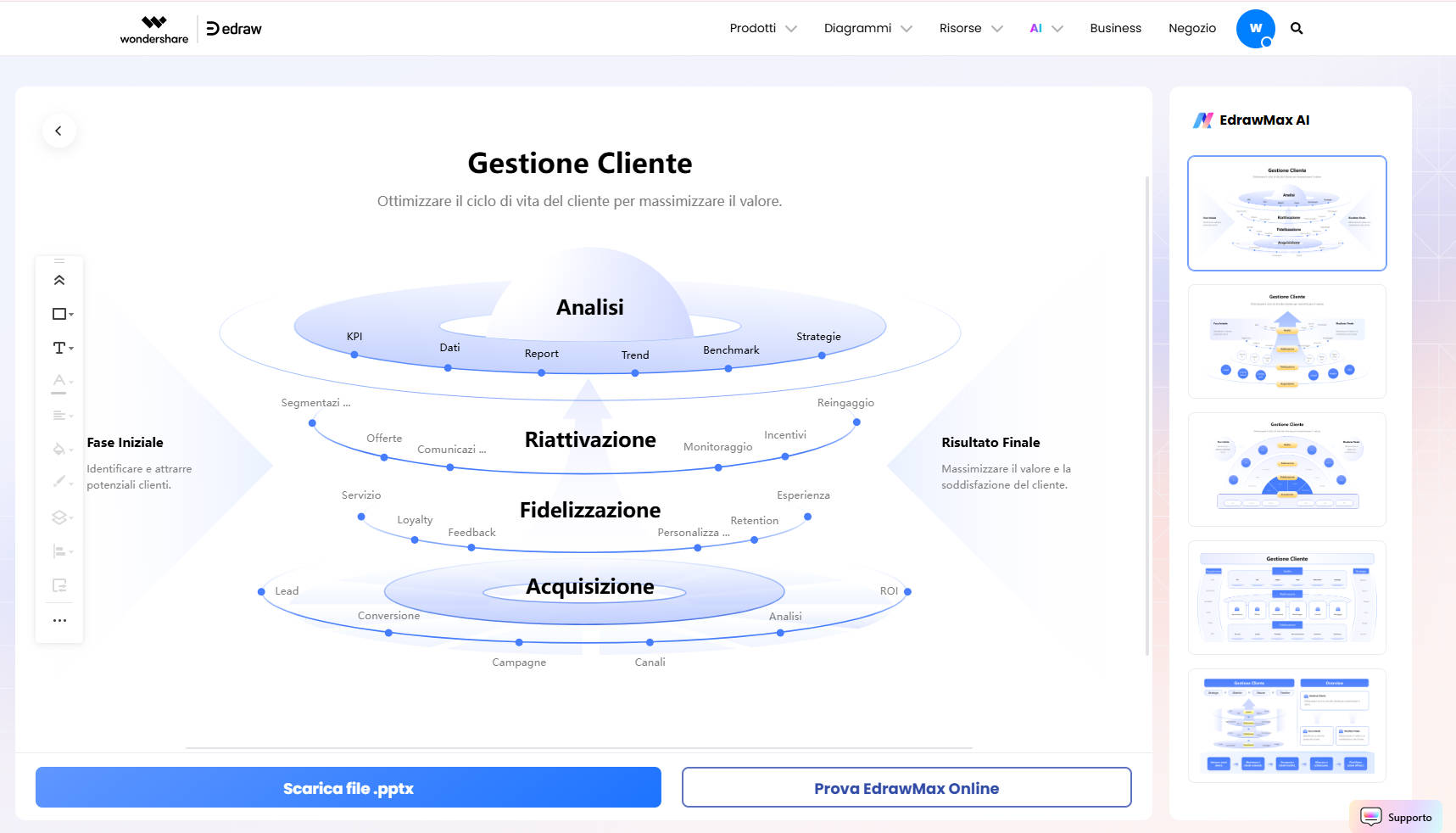The height and width of the screenshot is (833, 1456).
Task: Click the toolbar drag handle
Action: [x=59, y=260]
